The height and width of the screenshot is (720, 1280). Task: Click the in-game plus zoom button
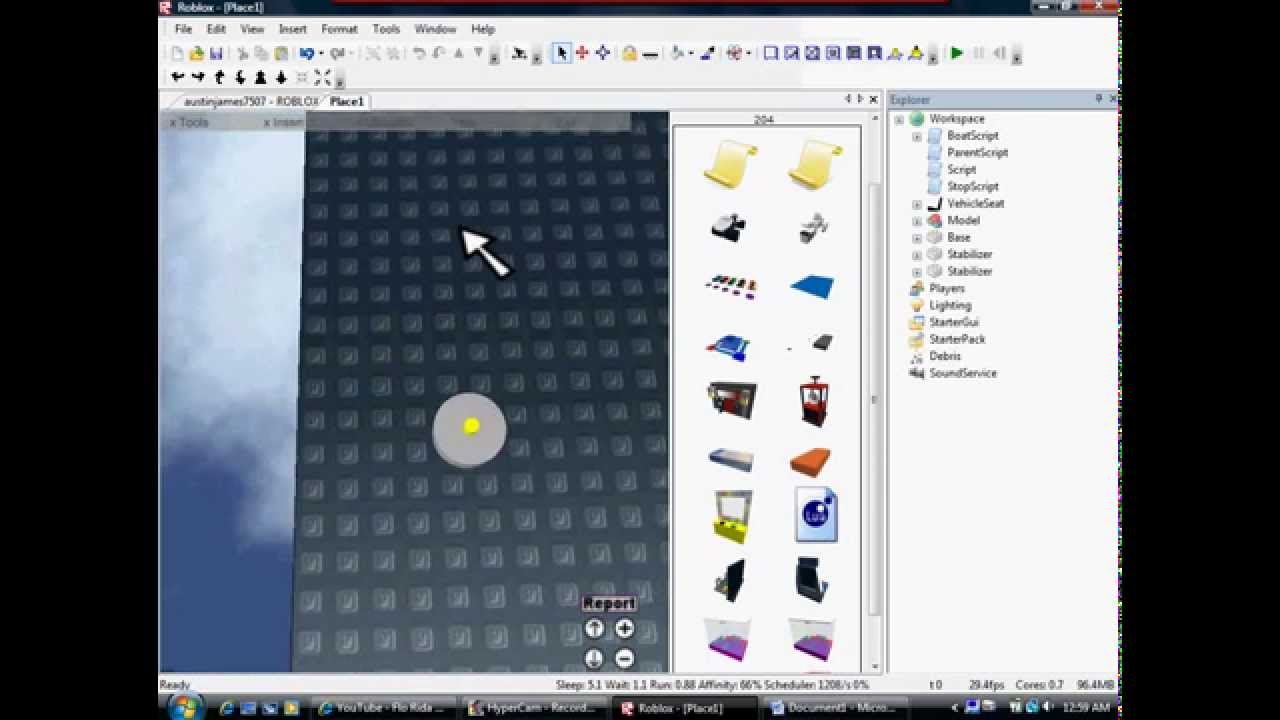pyautogui.click(x=624, y=629)
